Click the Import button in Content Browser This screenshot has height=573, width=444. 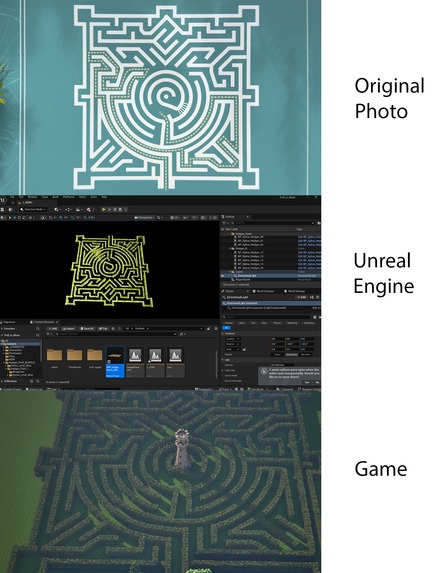pos(69,329)
